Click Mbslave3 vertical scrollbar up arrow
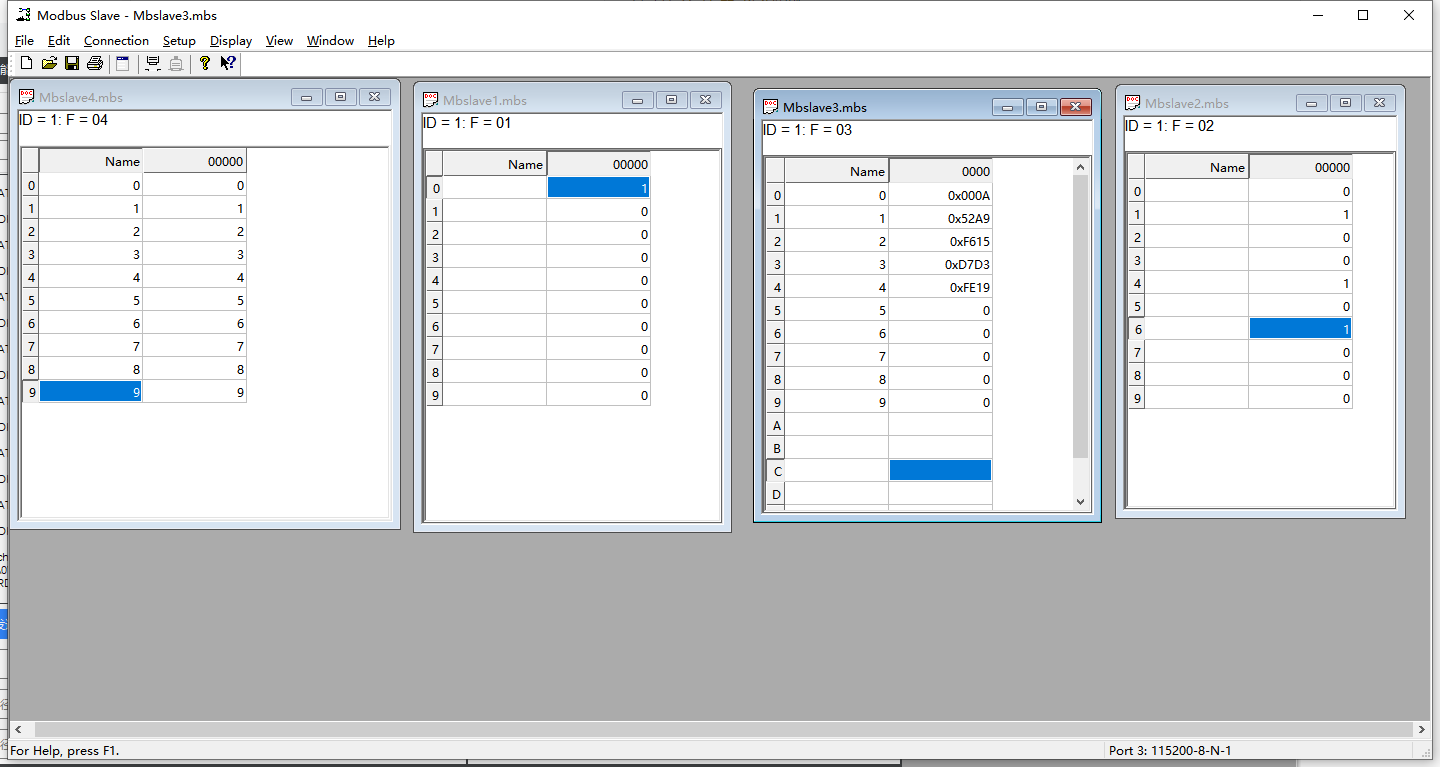This screenshot has height=767, width=1440. tap(1080, 167)
